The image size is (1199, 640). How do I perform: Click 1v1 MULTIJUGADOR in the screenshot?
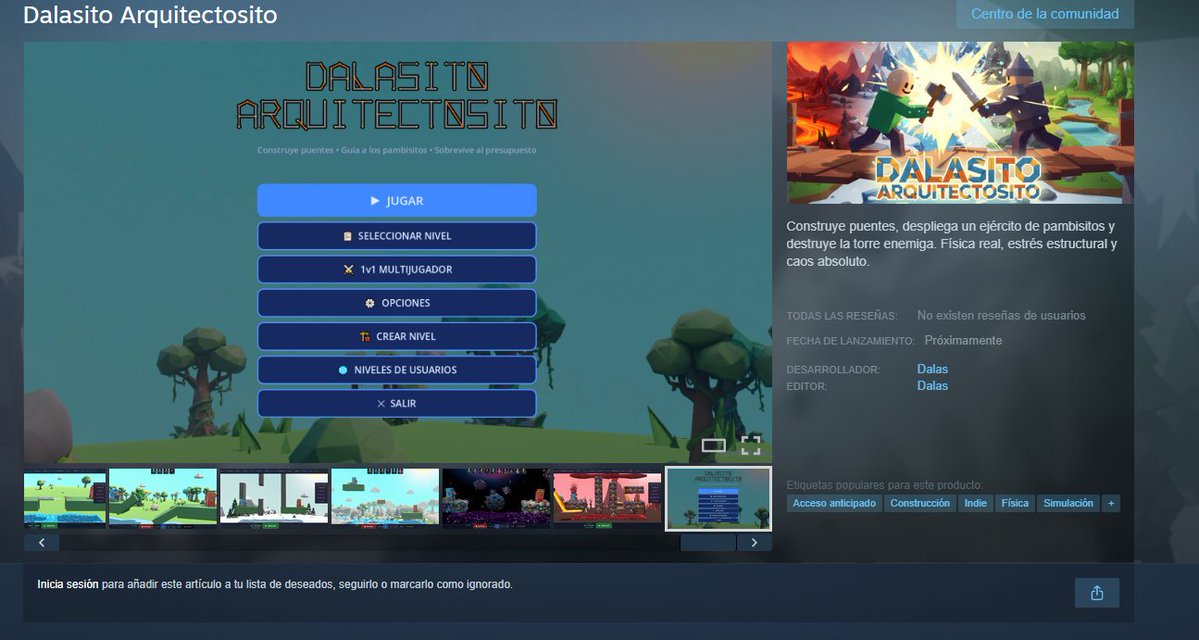point(397,269)
